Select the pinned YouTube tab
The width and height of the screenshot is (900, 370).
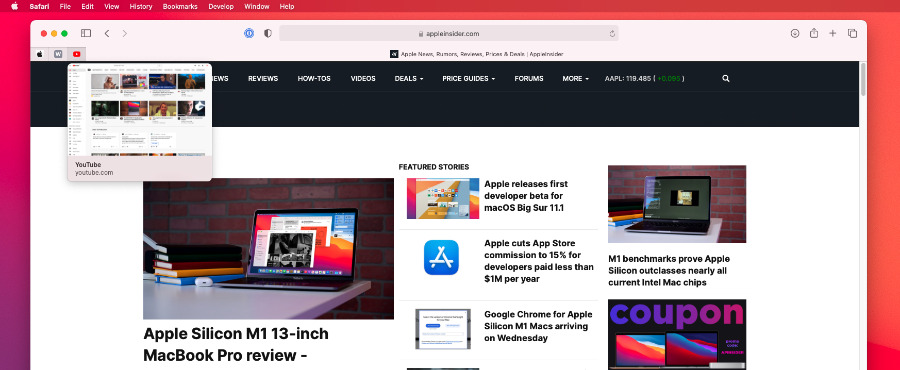coord(76,54)
